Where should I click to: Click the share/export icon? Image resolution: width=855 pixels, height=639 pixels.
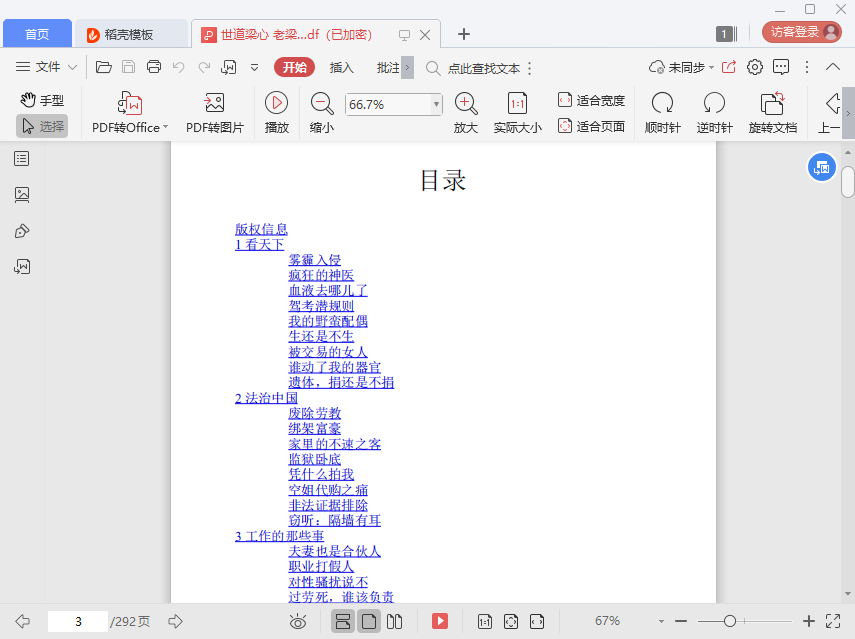point(729,67)
